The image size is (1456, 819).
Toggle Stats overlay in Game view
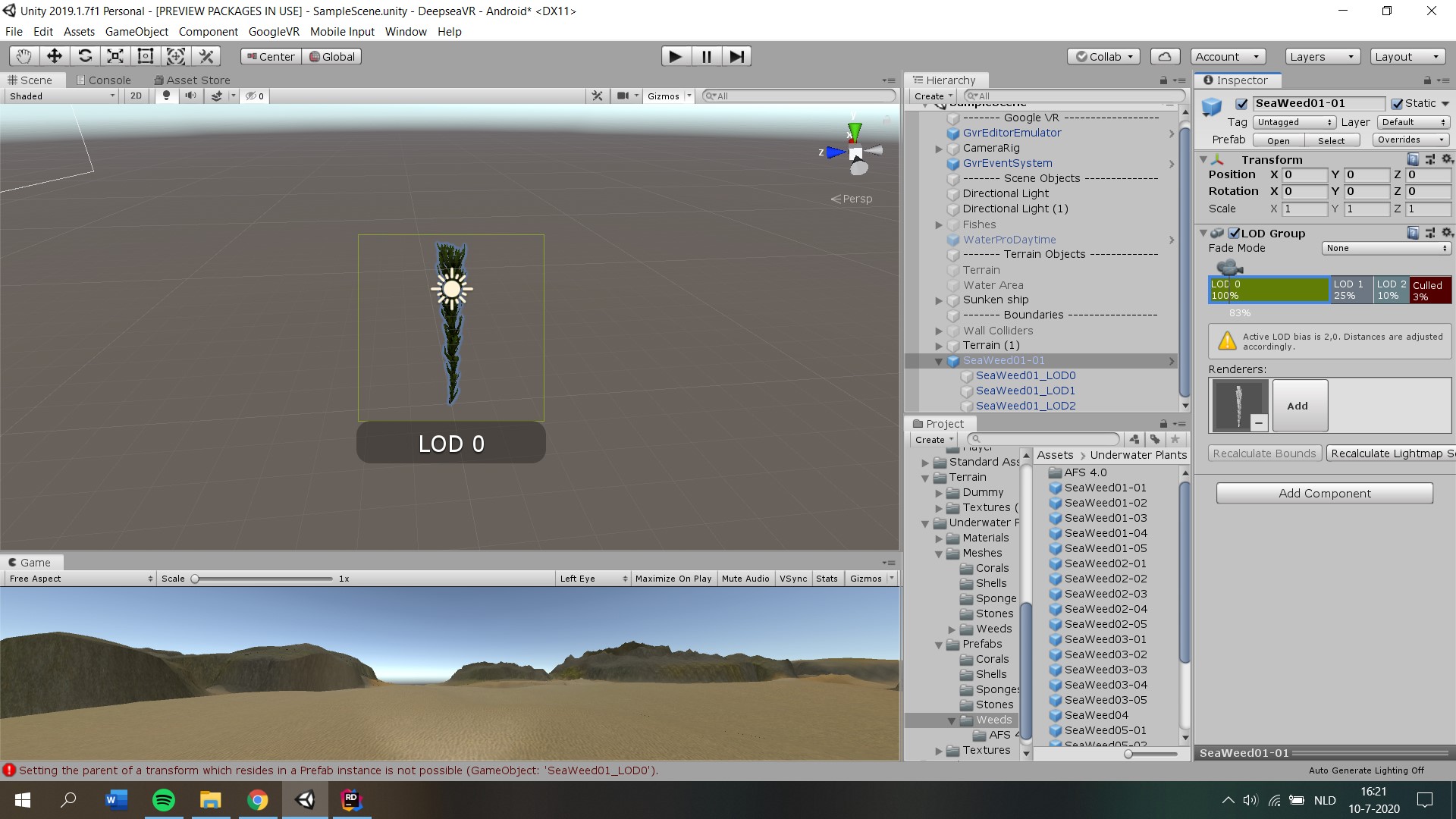point(827,579)
